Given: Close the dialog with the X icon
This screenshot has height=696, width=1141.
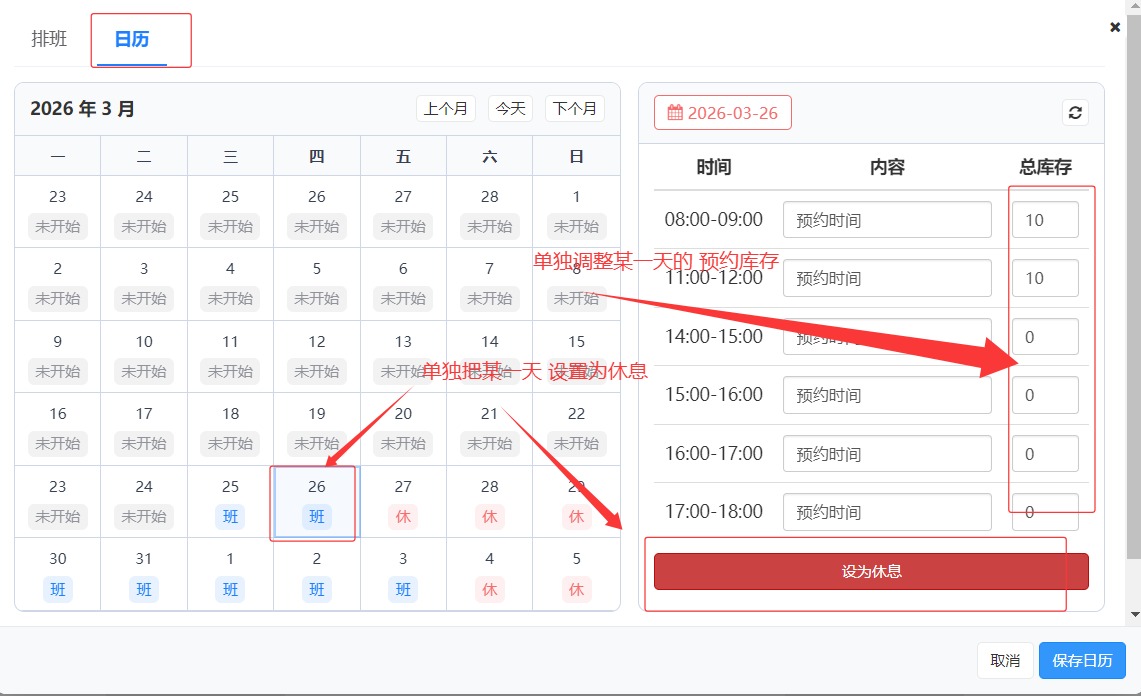Looking at the screenshot, I should tap(1115, 28).
